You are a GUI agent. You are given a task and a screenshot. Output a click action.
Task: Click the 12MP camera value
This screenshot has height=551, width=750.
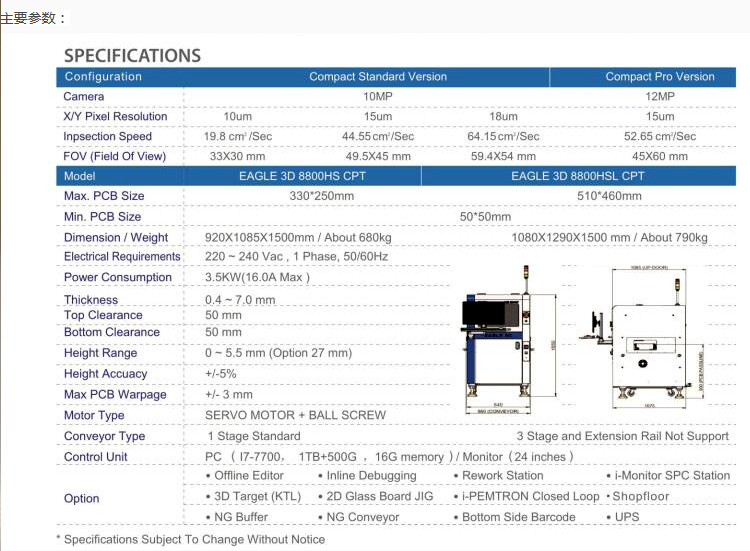click(660, 97)
